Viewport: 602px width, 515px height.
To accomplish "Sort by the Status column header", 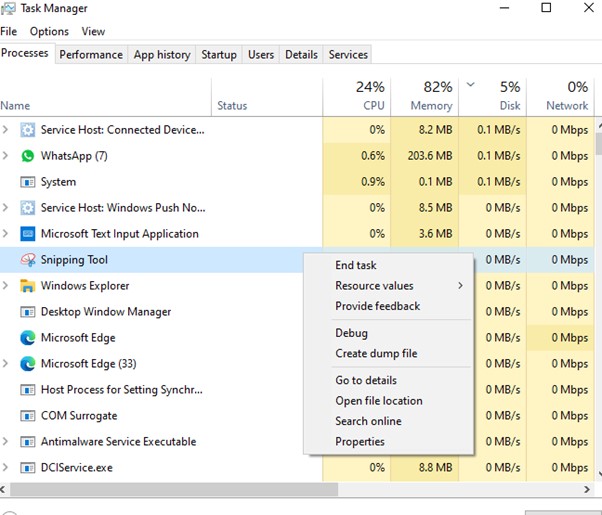I will point(267,98).
